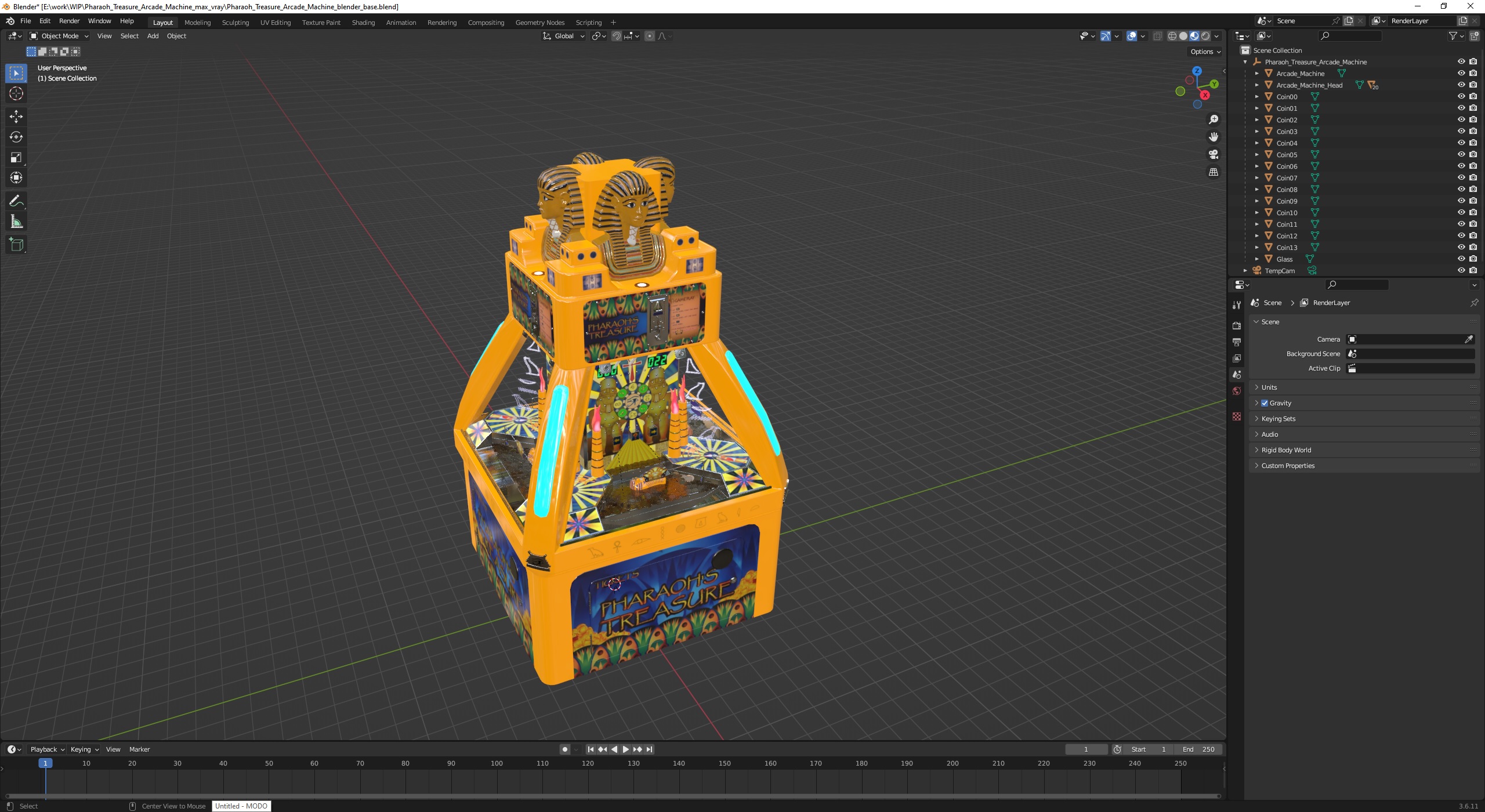The image size is (1485, 812).
Task: Select the Annotate pencil tool
Action: (16, 201)
